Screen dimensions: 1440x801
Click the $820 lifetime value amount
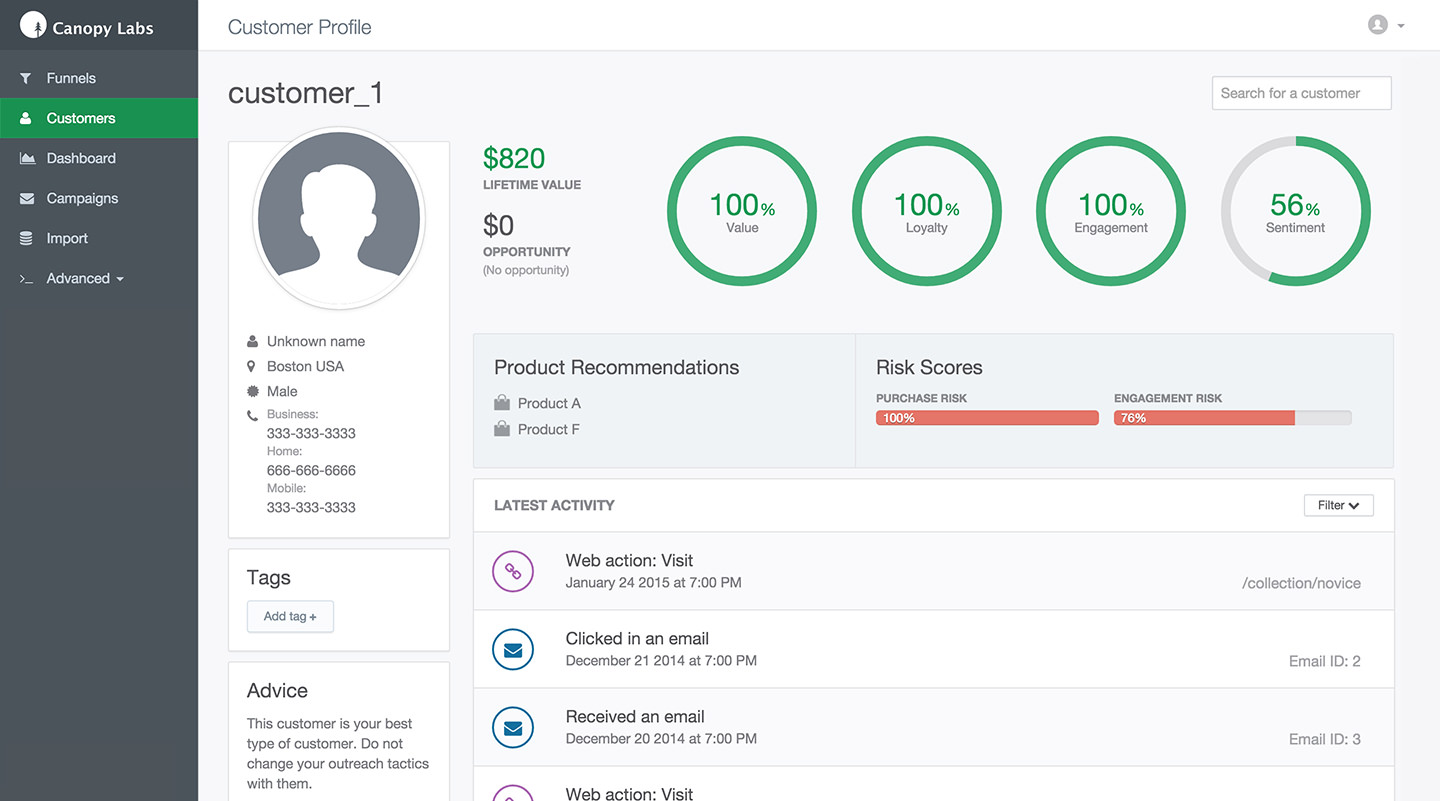click(514, 158)
